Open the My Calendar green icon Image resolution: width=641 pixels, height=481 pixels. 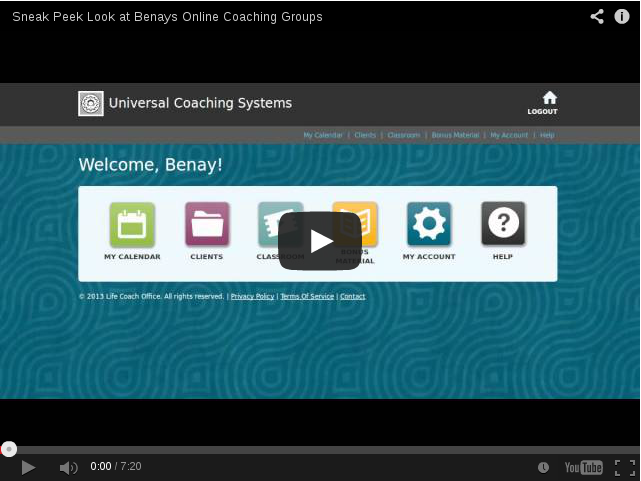click(132, 225)
